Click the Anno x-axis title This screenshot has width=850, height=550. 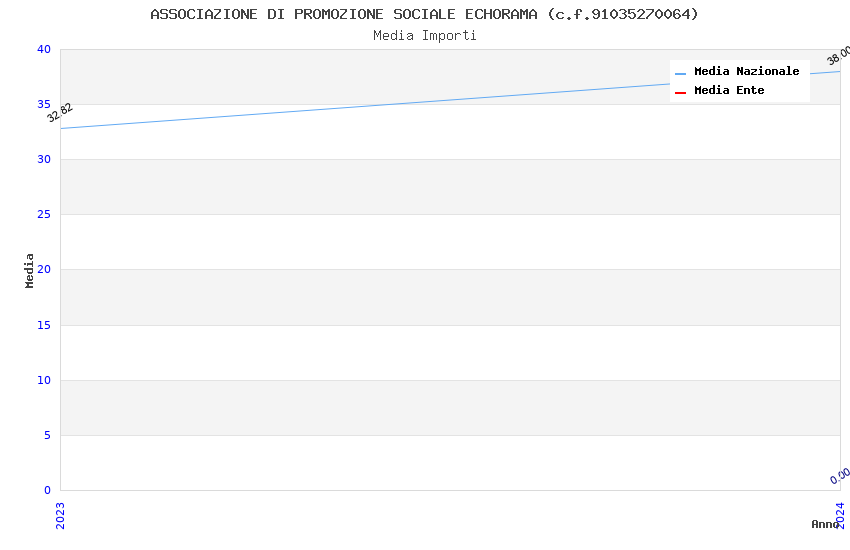click(825, 524)
